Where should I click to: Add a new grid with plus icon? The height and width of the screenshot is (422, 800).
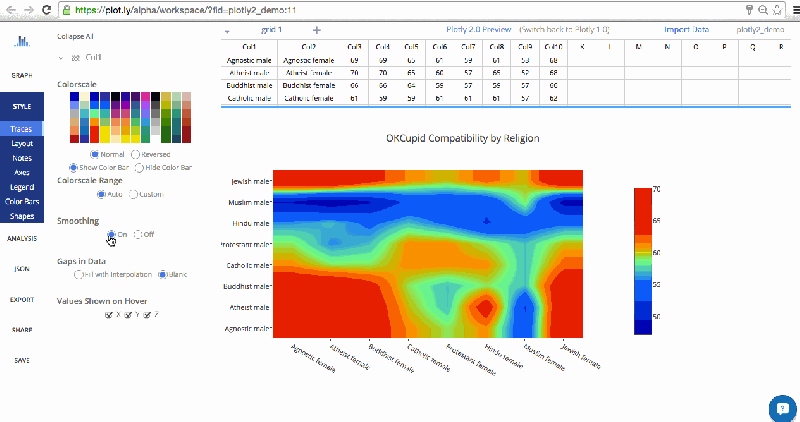click(x=317, y=30)
